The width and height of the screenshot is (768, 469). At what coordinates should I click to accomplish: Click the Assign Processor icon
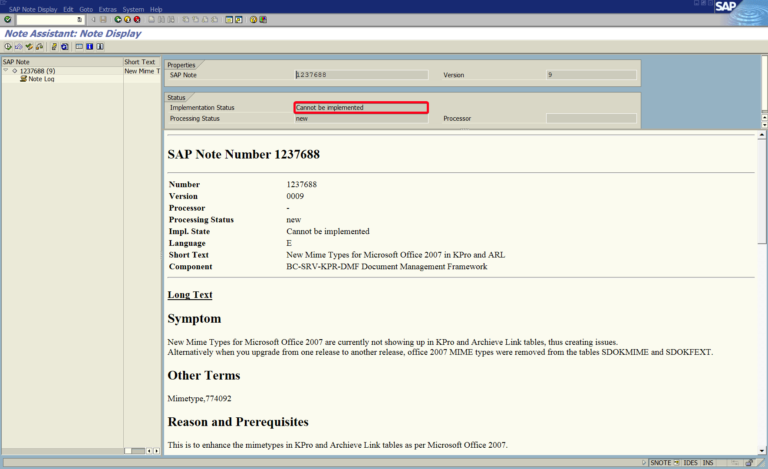pos(39,47)
